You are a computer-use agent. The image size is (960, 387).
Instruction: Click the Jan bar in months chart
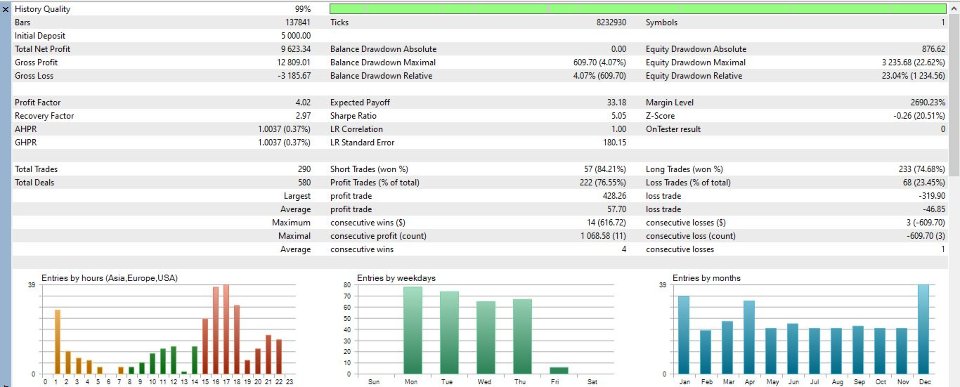click(683, 335)
